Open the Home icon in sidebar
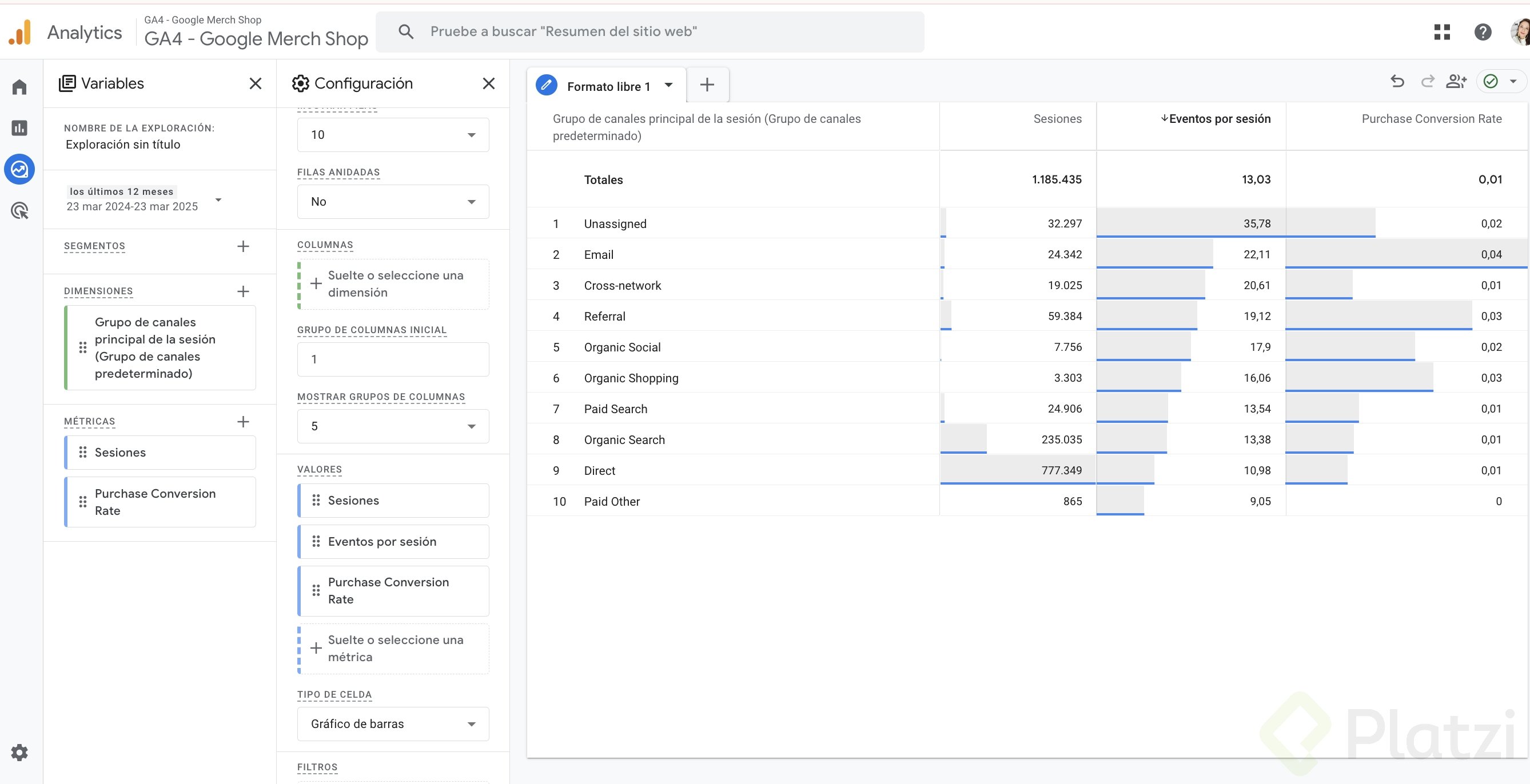Screen dimensions: 1530x784 pos(19,87)
